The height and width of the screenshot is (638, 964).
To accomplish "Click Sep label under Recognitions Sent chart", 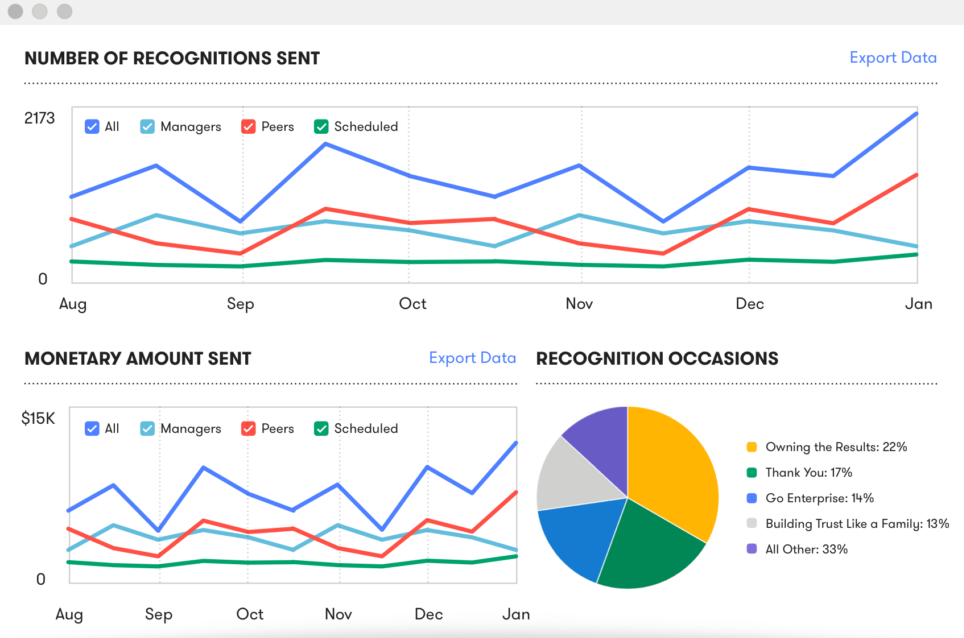I will click(x=240, y=304).
